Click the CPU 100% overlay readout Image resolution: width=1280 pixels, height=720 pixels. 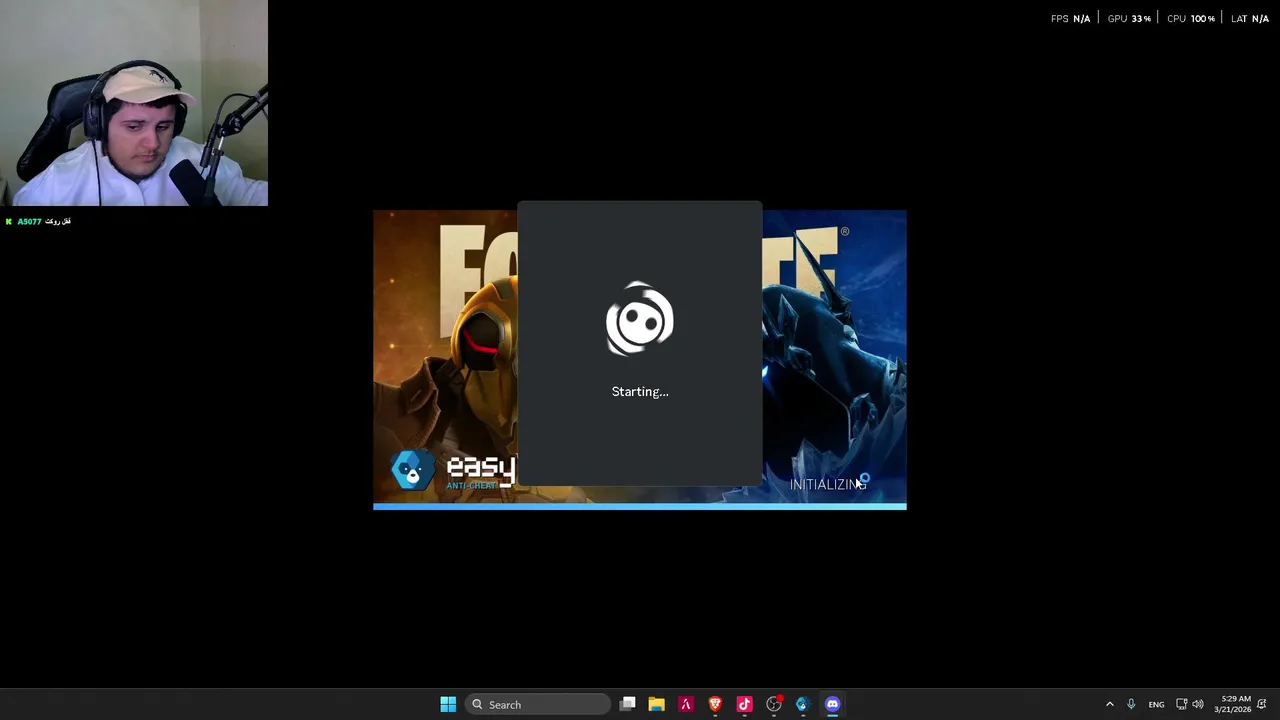tap(1191, 18)
